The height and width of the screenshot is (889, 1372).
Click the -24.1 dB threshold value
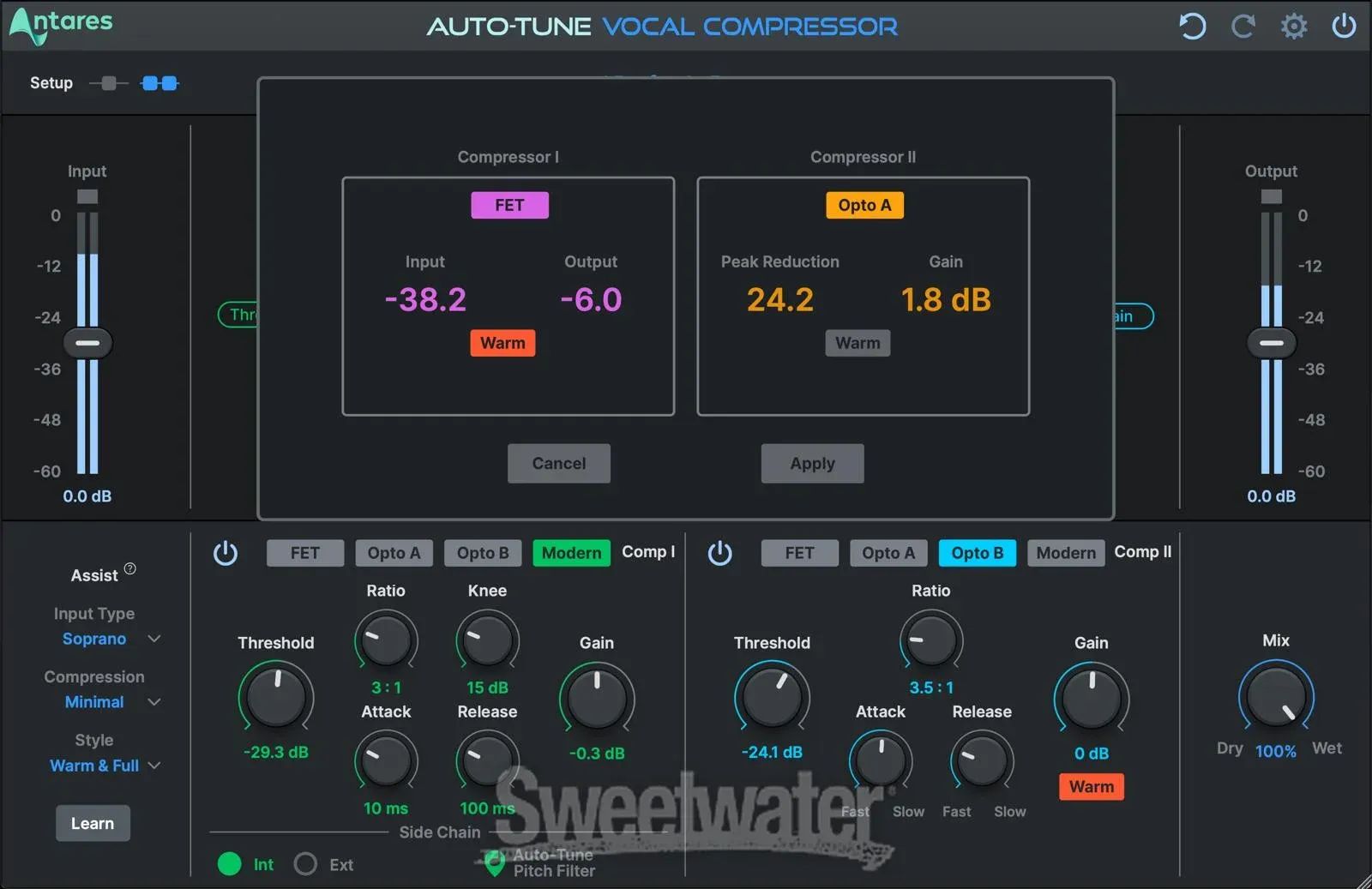pyautogui.click(x=772, y=752)
